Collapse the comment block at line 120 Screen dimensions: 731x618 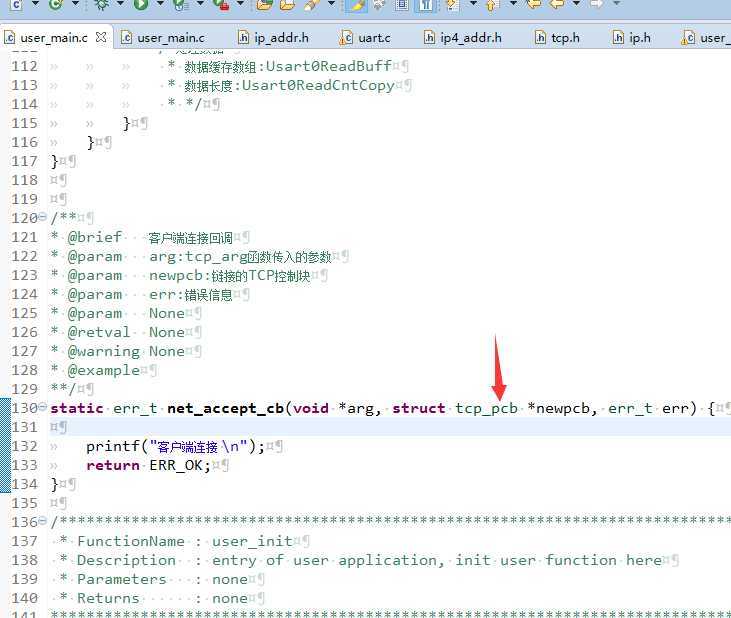coord(43,218)
